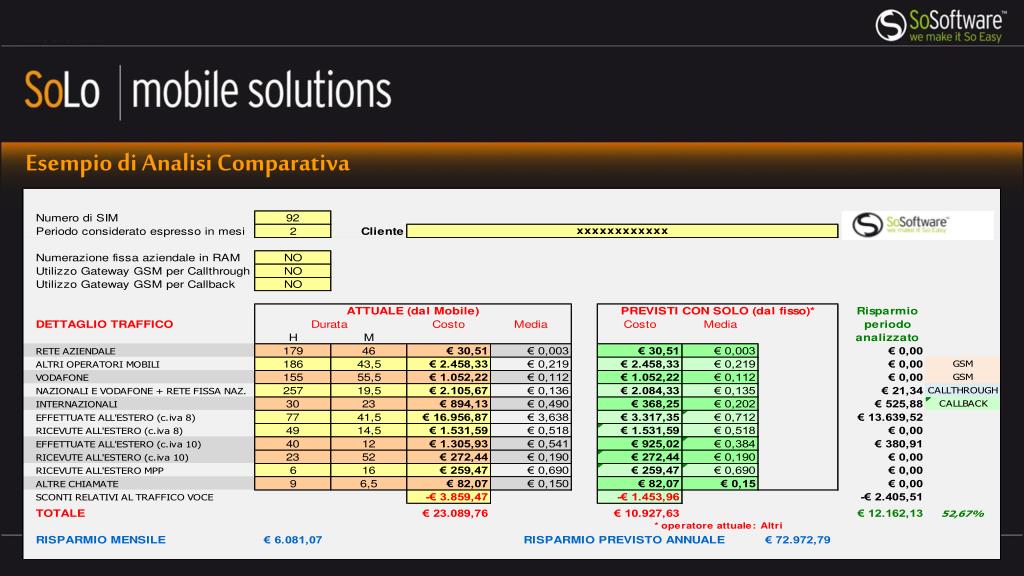Select 'RICEVUTE ALL'ESTERO MPP' row label

[99, 470]
